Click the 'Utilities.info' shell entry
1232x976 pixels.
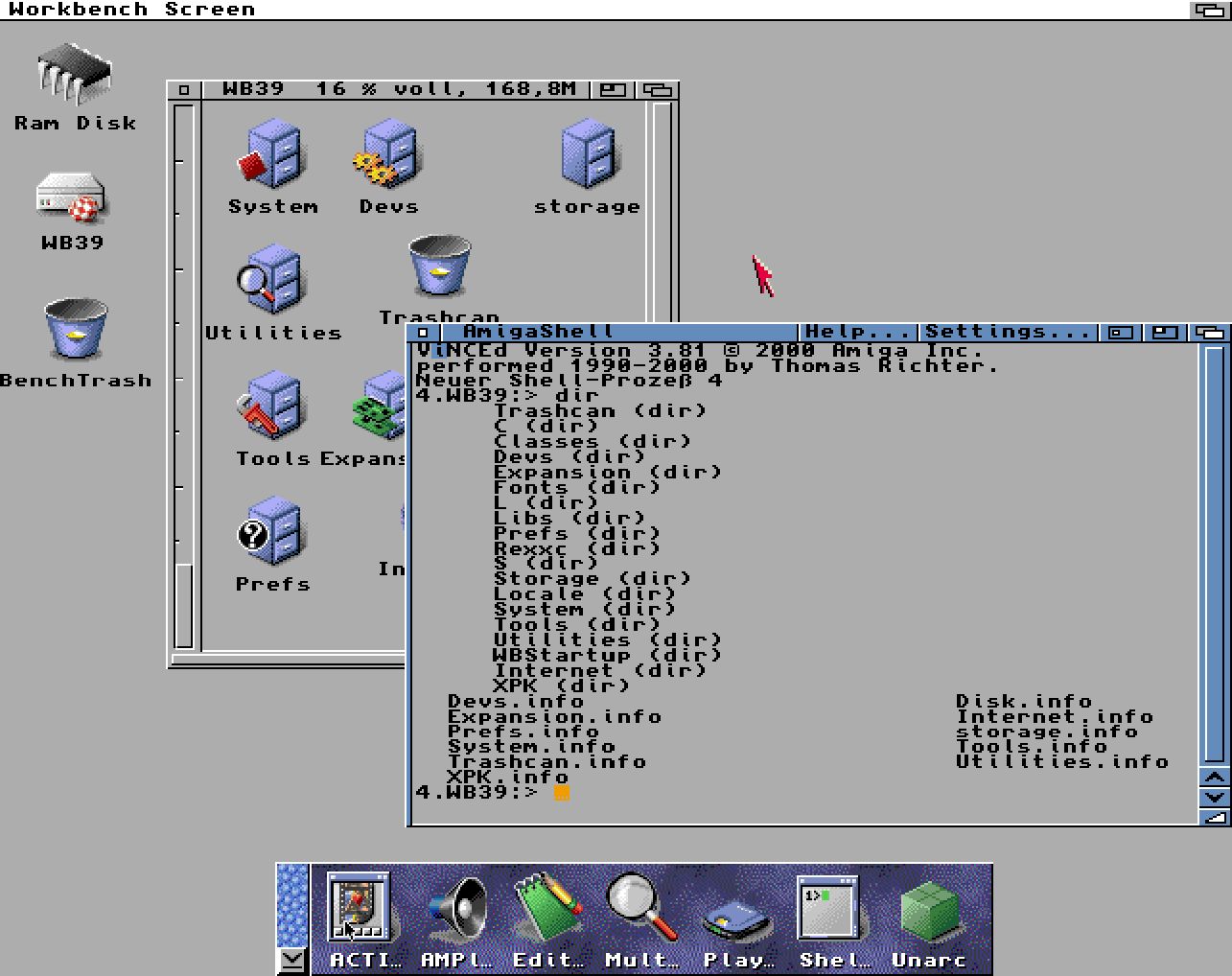[x=1063, y=762]
